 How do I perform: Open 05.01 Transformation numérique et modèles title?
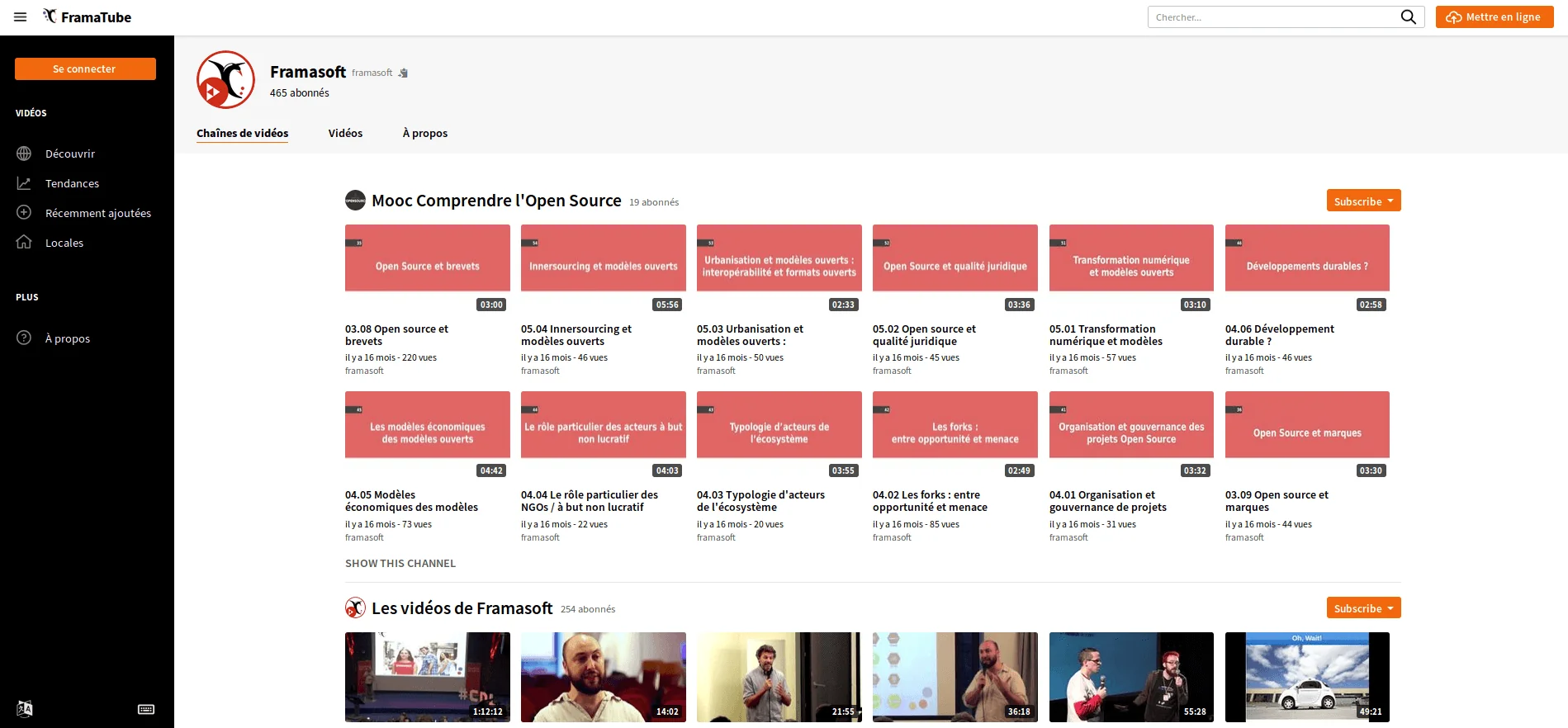tap(1106, 335)
